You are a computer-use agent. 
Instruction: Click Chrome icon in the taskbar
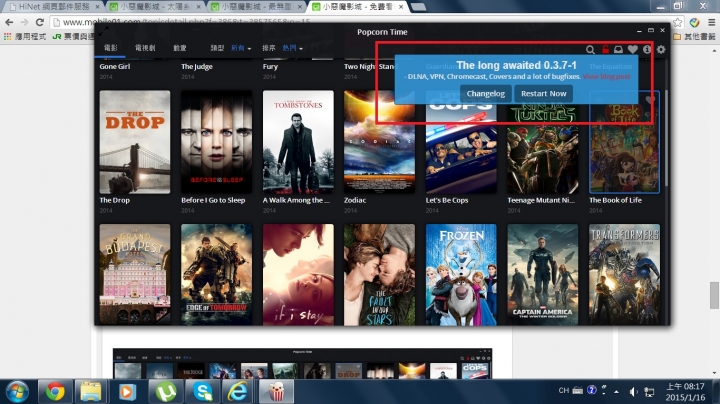(x=55, y=392)
